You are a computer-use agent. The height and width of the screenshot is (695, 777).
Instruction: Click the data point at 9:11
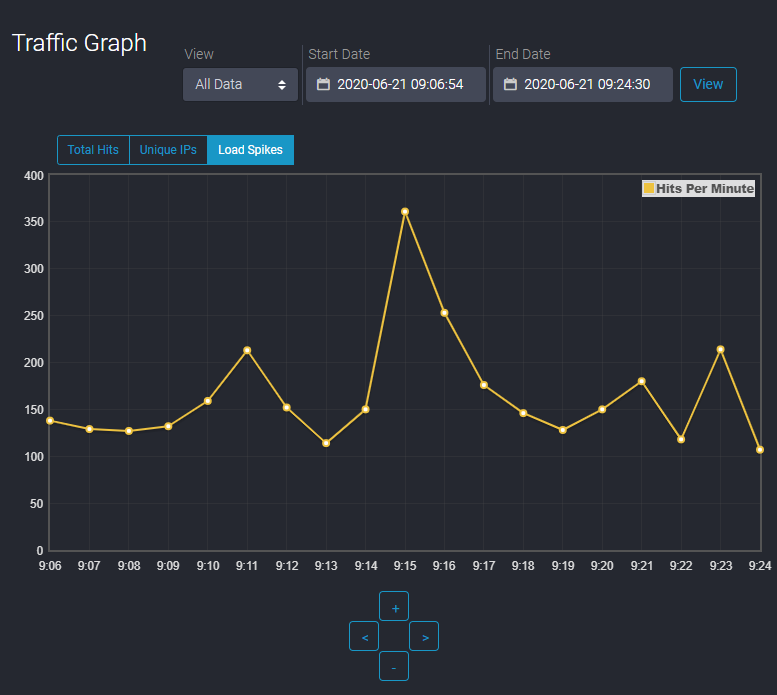(x=247, y=350)
